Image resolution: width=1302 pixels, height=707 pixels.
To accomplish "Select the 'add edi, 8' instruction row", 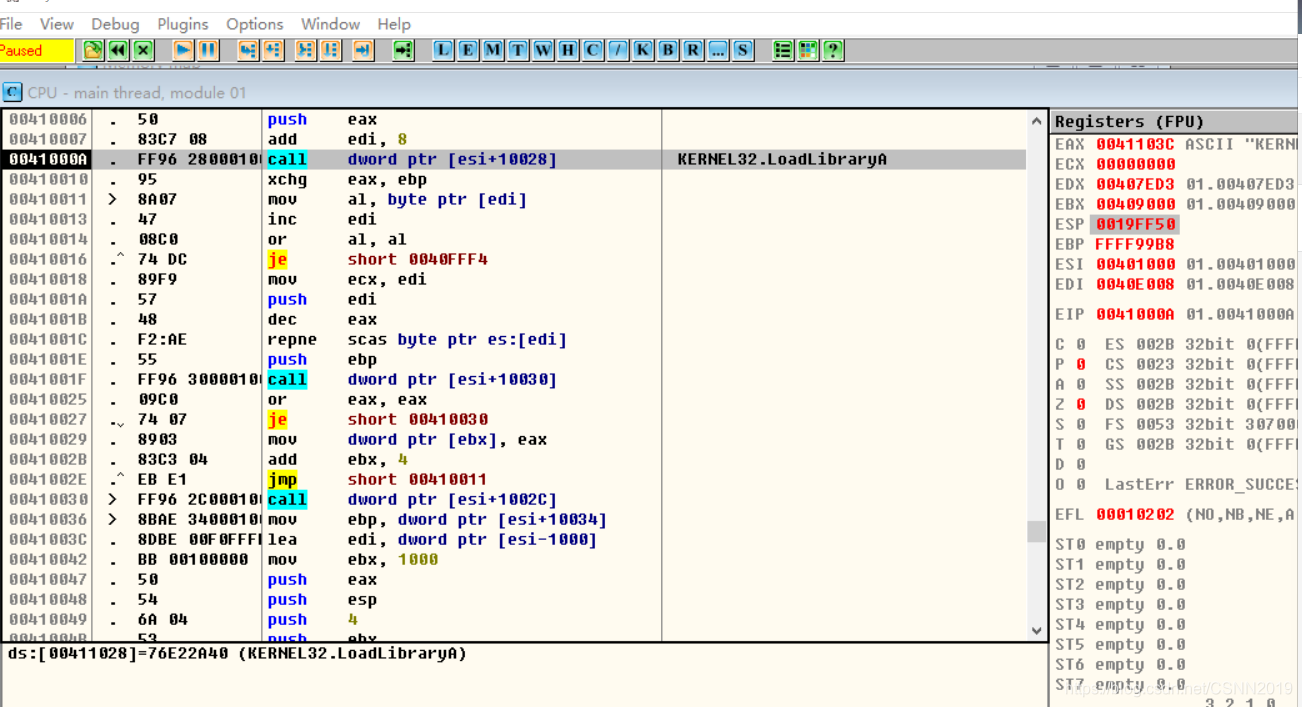I will click(x=514, y=139).
